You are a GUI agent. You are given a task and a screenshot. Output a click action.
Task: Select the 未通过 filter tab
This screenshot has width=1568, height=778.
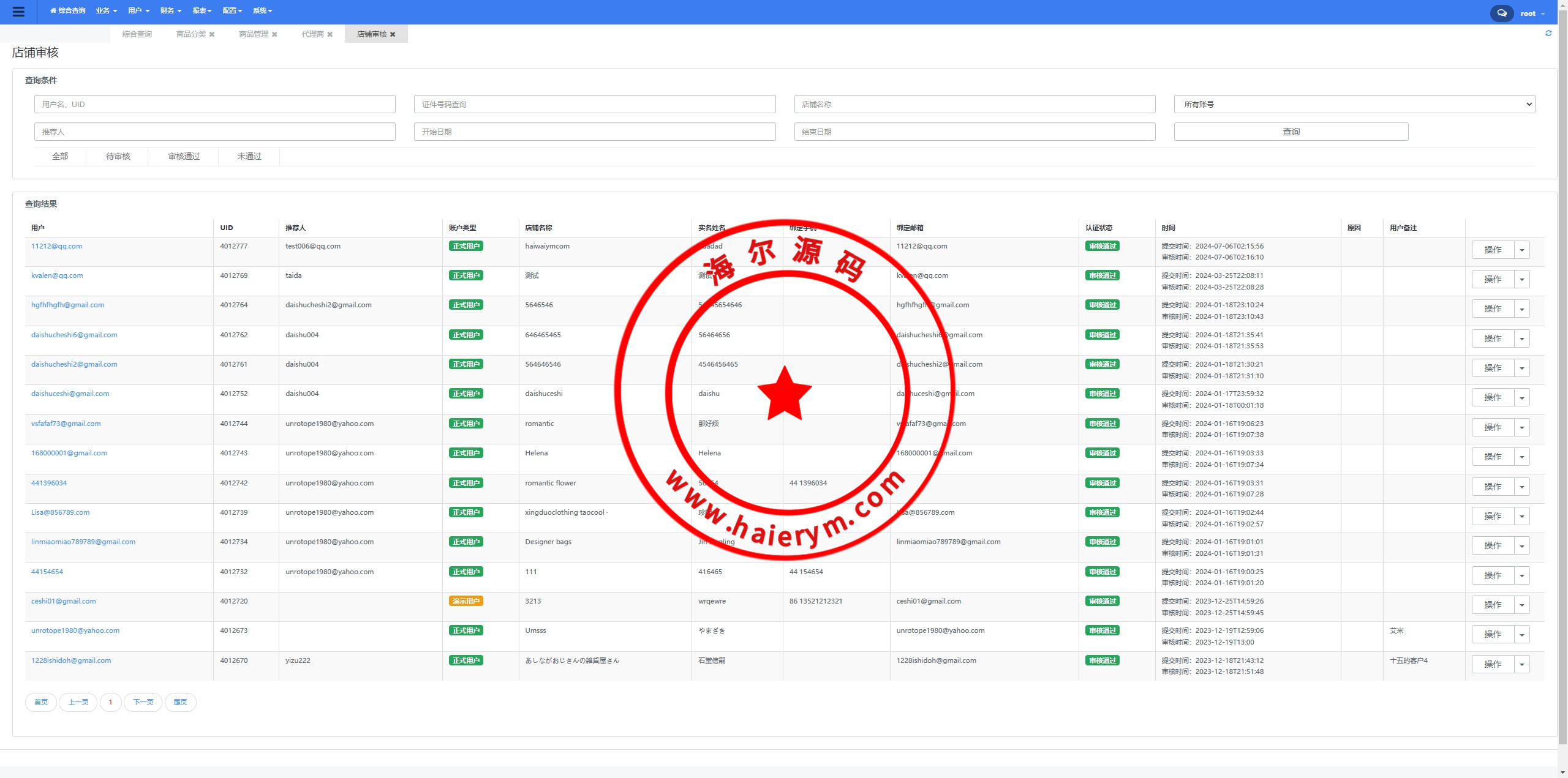point(249,157)
